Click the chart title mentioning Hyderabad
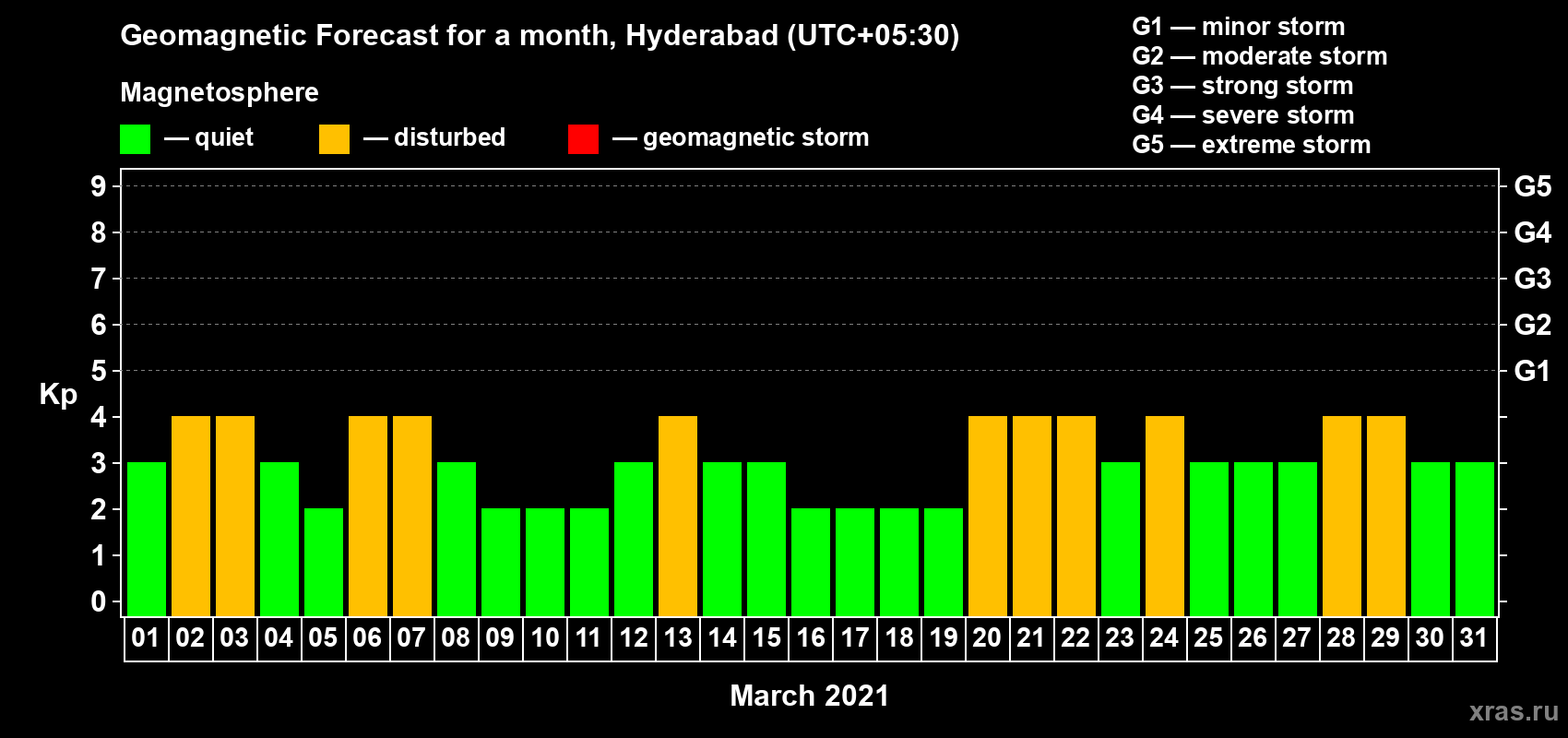This screenshot has width=1568, height=738. click(540, 36)
